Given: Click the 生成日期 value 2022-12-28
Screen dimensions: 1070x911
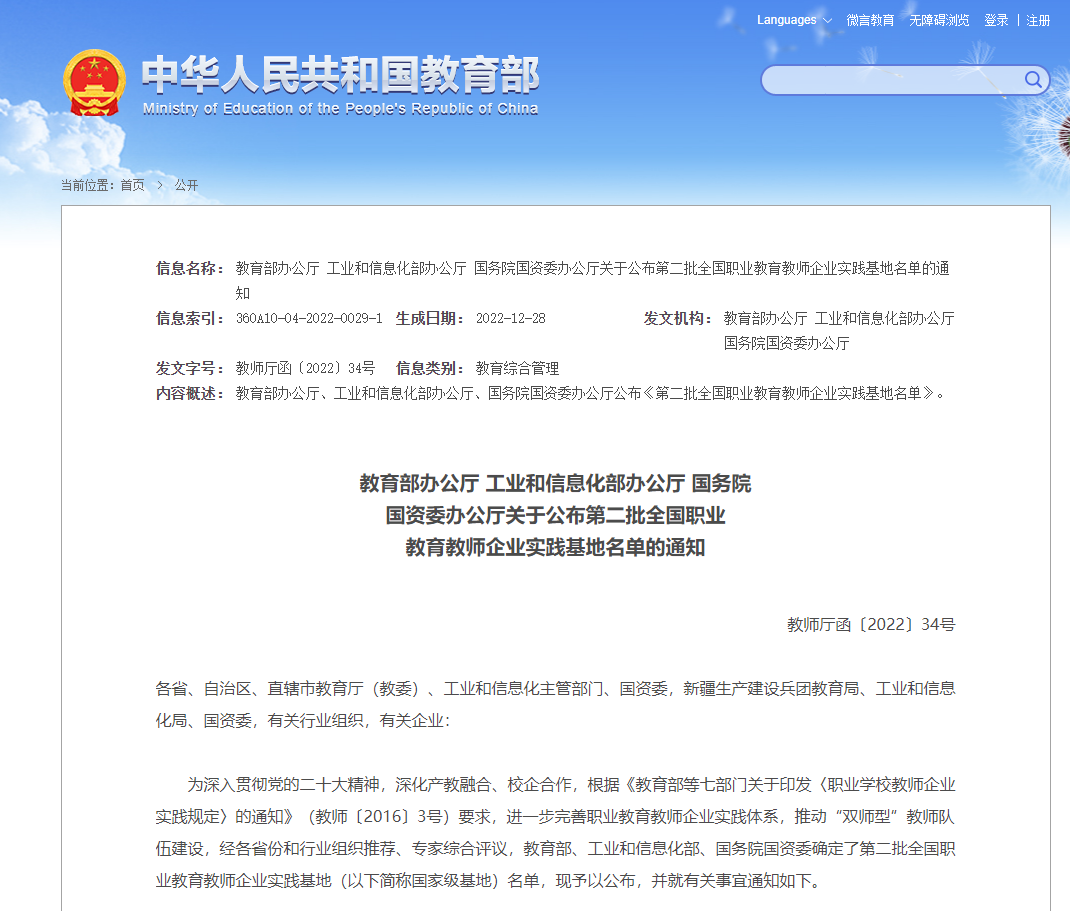Looking at the screenshot, I should 510,319.
